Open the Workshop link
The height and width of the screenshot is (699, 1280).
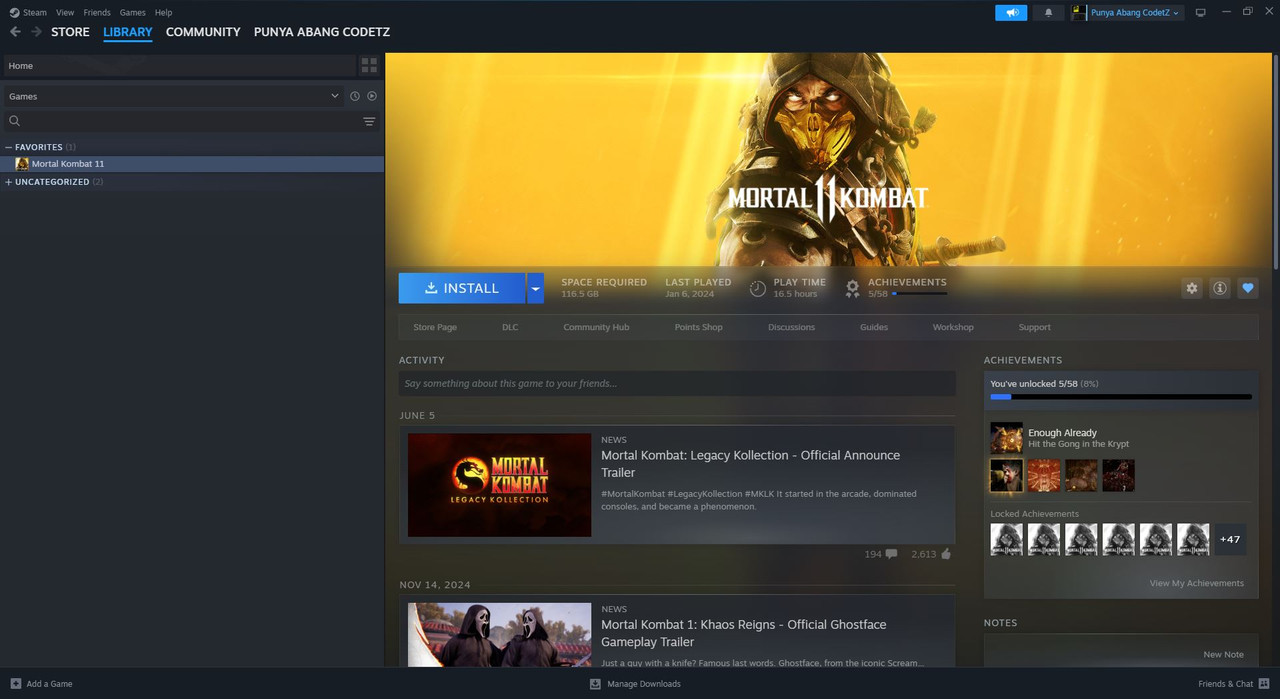[x=953, y=327]
